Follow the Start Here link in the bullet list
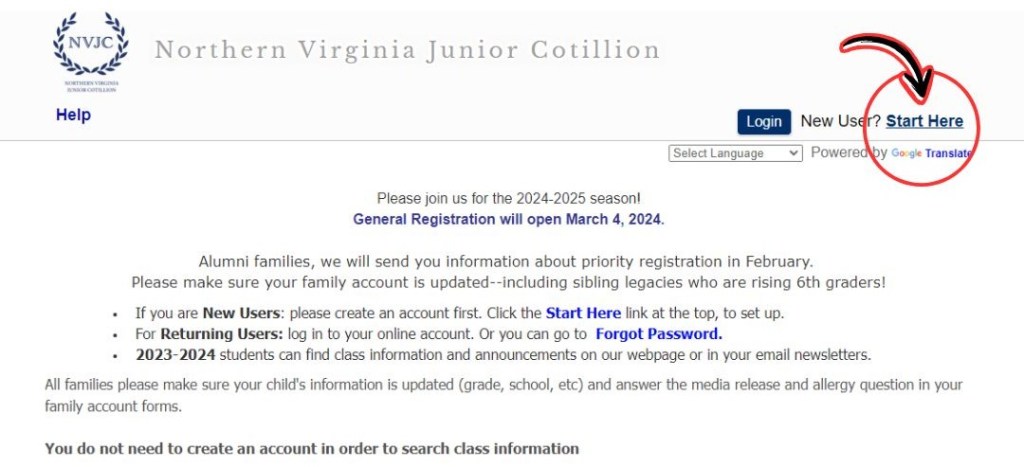1024x467 pixels. tap(583, 313)
